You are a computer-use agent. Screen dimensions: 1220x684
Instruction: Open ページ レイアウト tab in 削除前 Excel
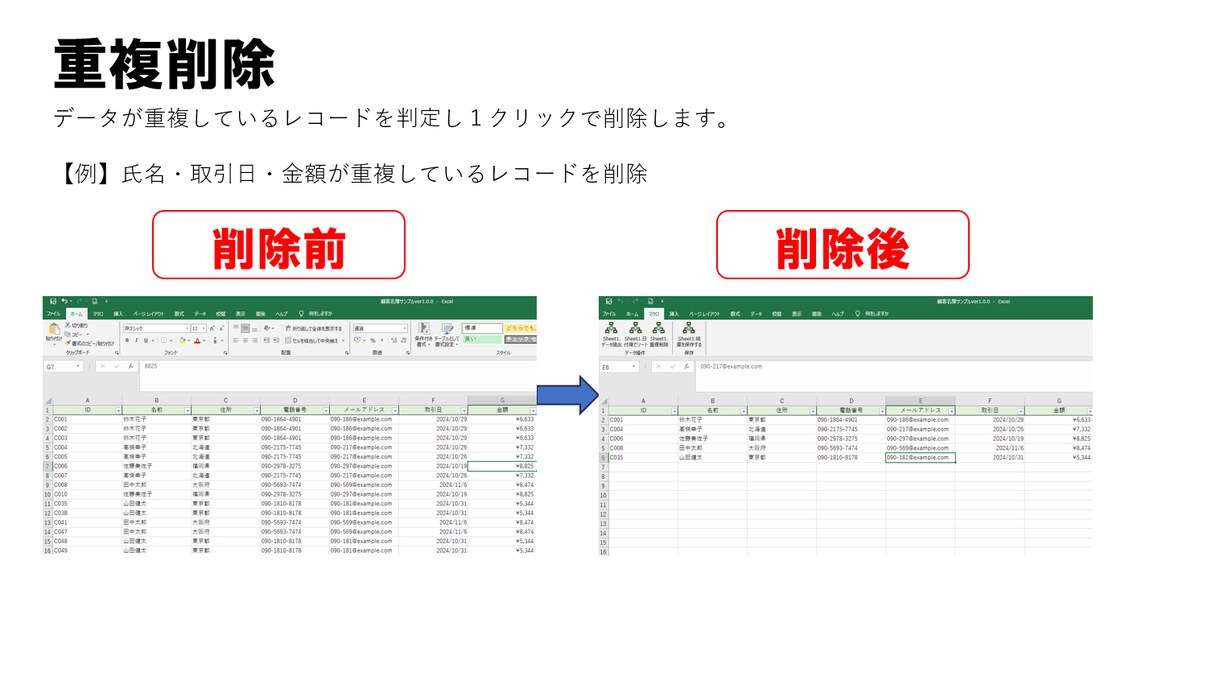click(149, 313)
